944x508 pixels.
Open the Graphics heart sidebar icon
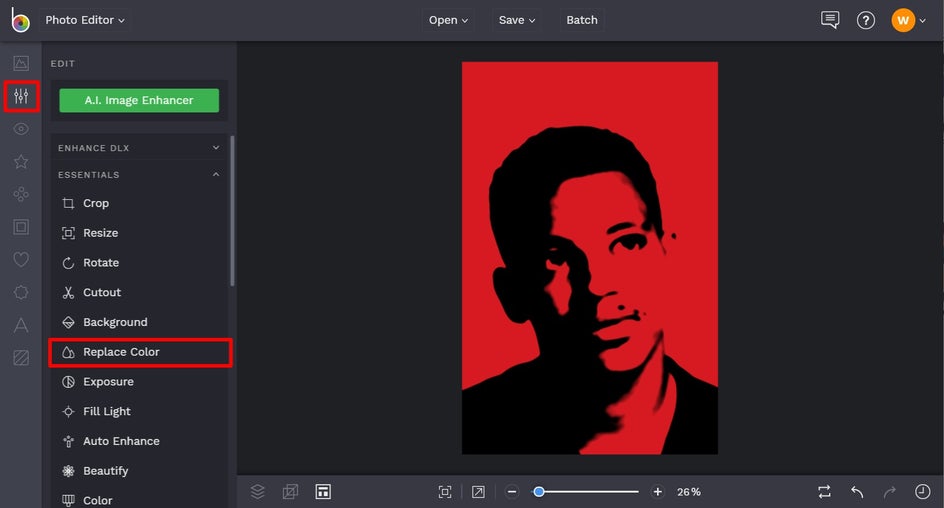coord(21,259)
